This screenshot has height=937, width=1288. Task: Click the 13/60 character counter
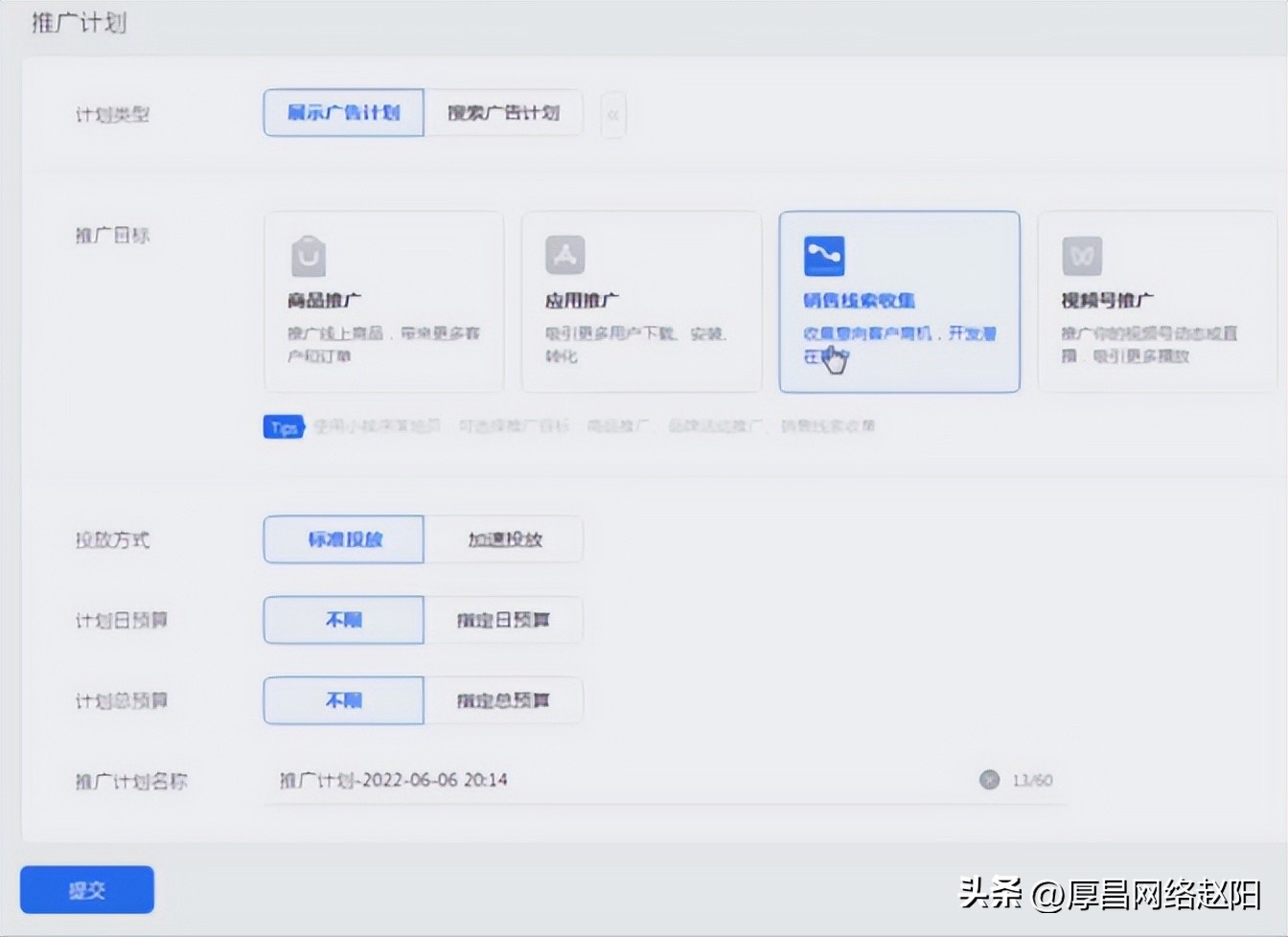(1033, 780)
